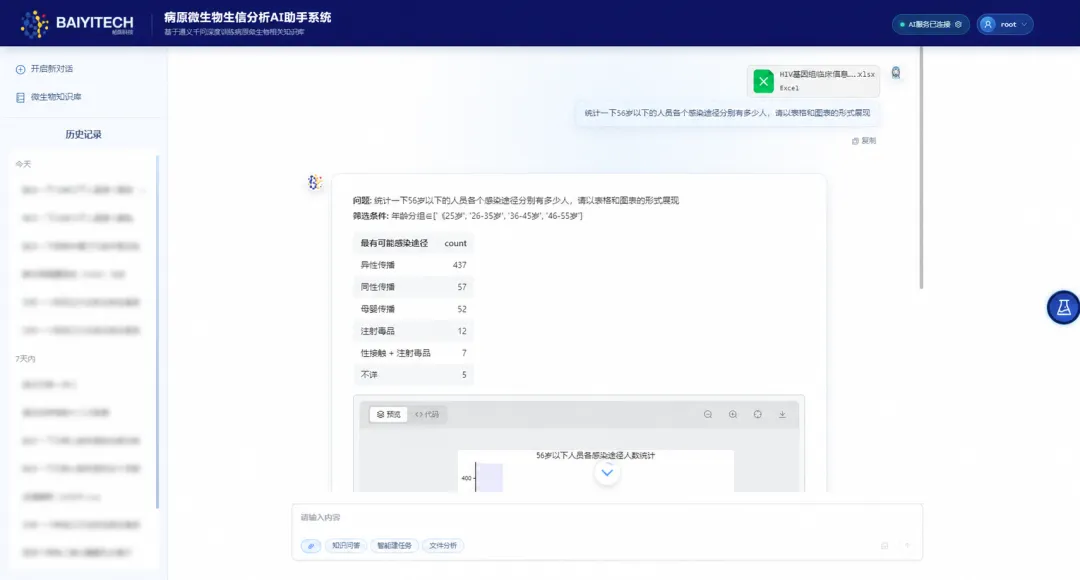
Task: Click the 筛选条件 filter text line
Action: 468,216
